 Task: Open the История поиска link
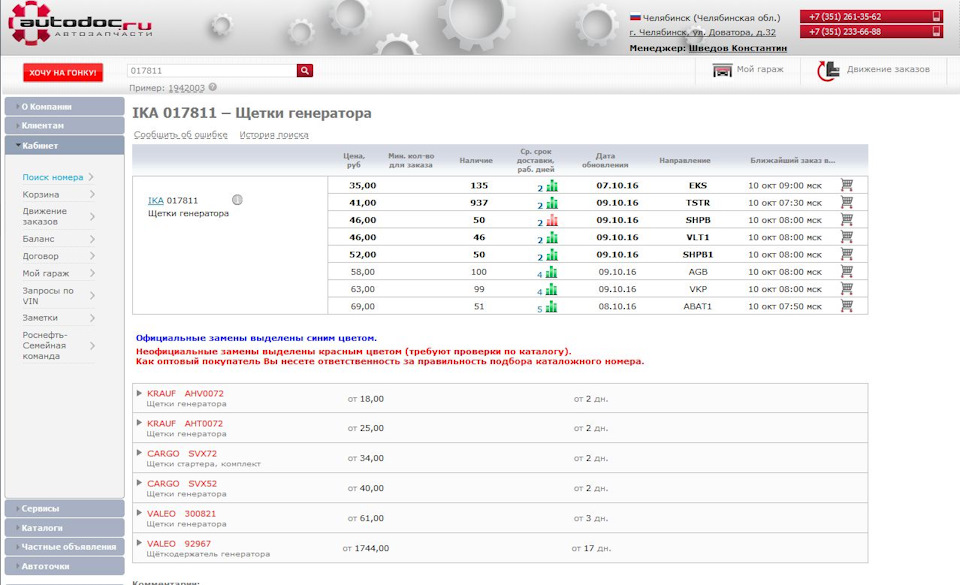[274, 135]
